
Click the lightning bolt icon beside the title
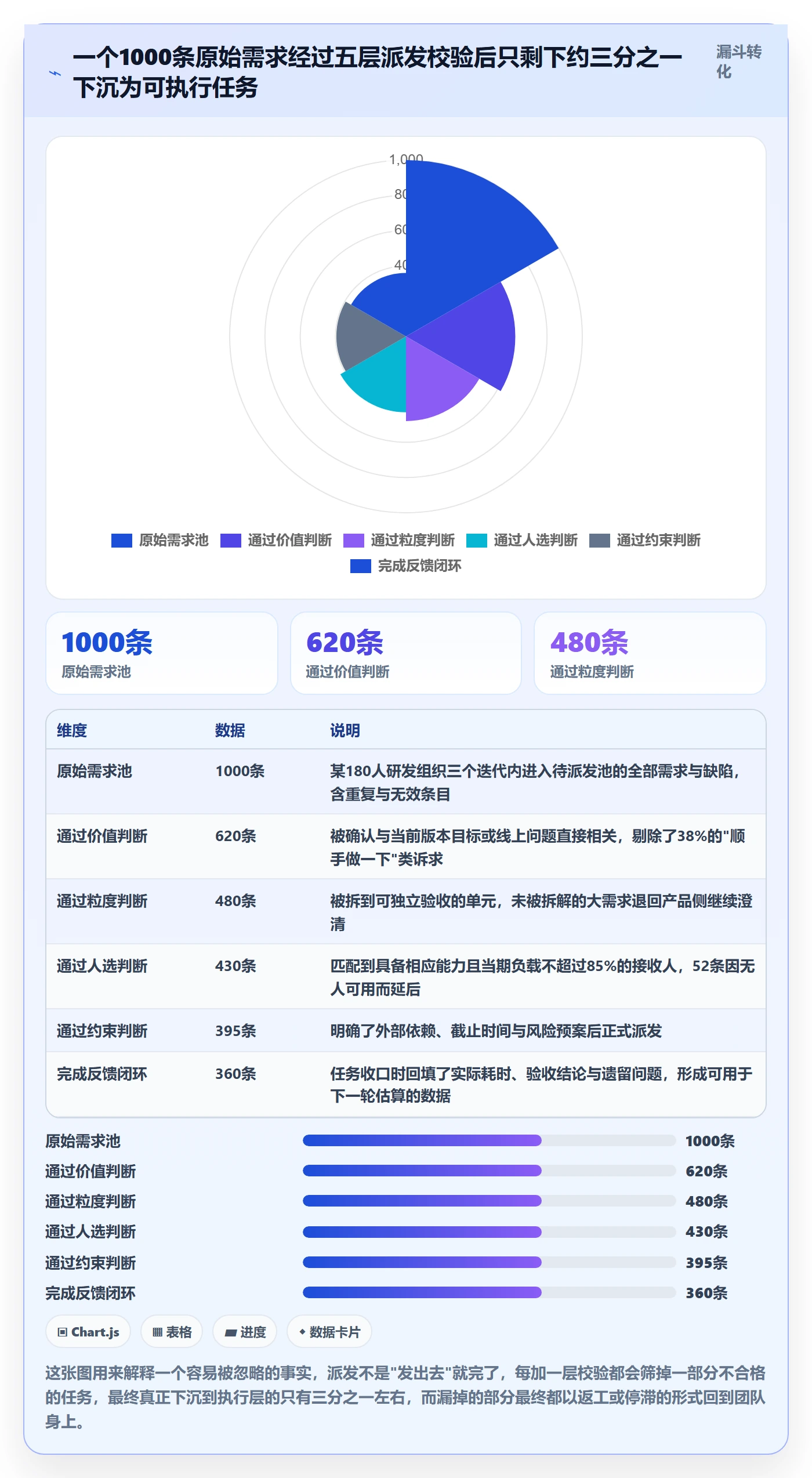tap(55, 73)
